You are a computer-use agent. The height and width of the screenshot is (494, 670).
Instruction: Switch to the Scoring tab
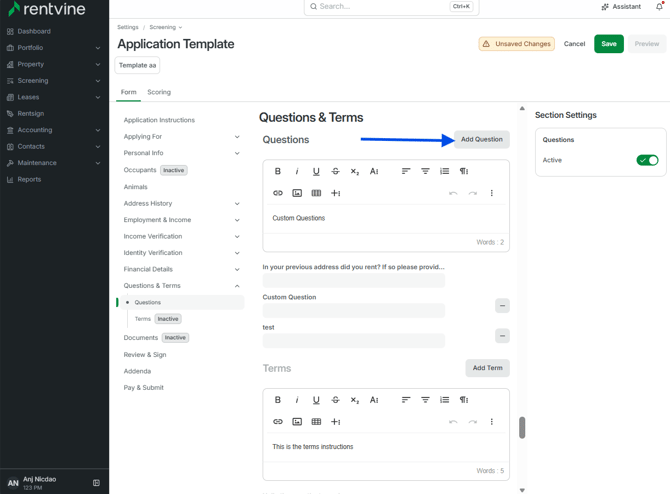[159, 92]
